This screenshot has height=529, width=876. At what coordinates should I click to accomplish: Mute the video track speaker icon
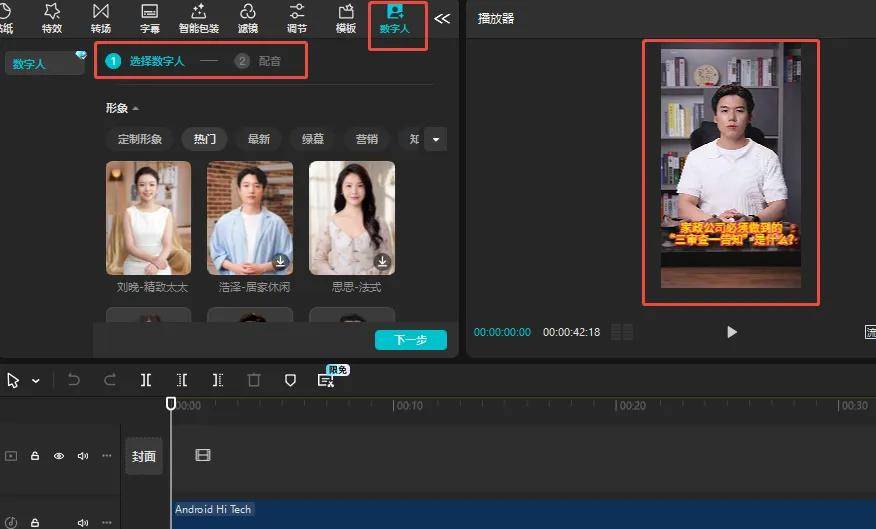coord(83,456)
